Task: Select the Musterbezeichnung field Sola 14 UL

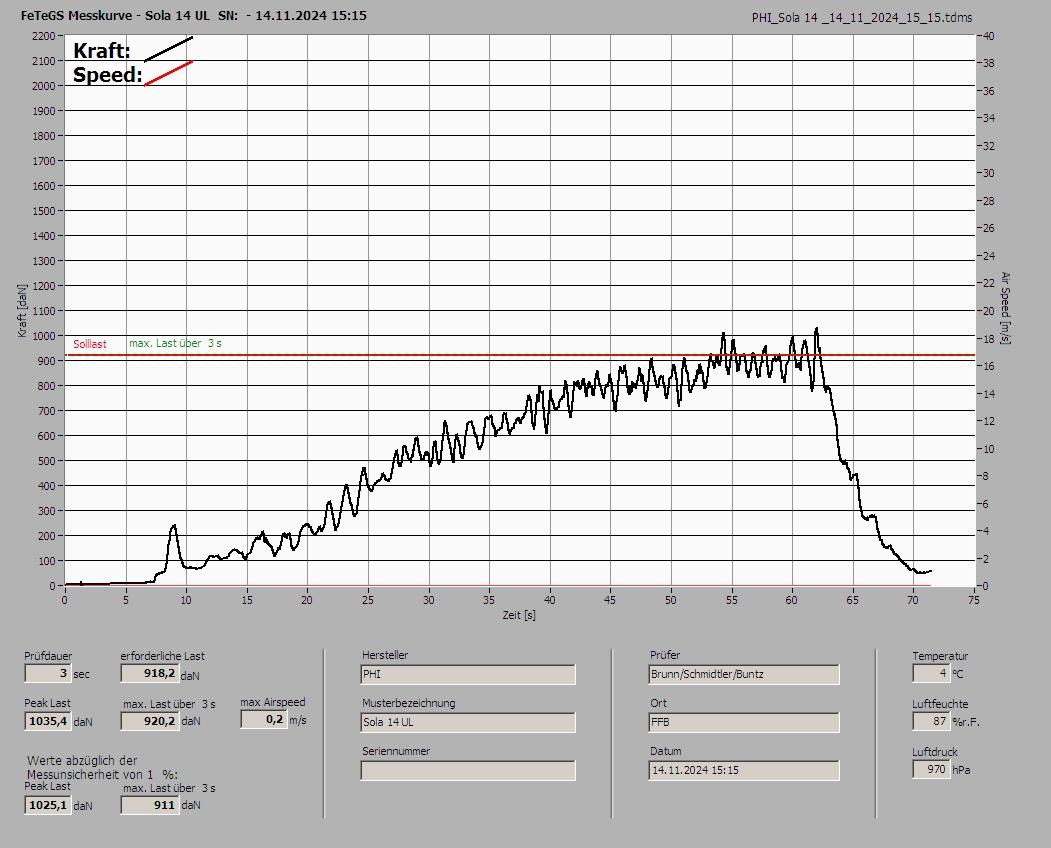Action: click(468, 723)
